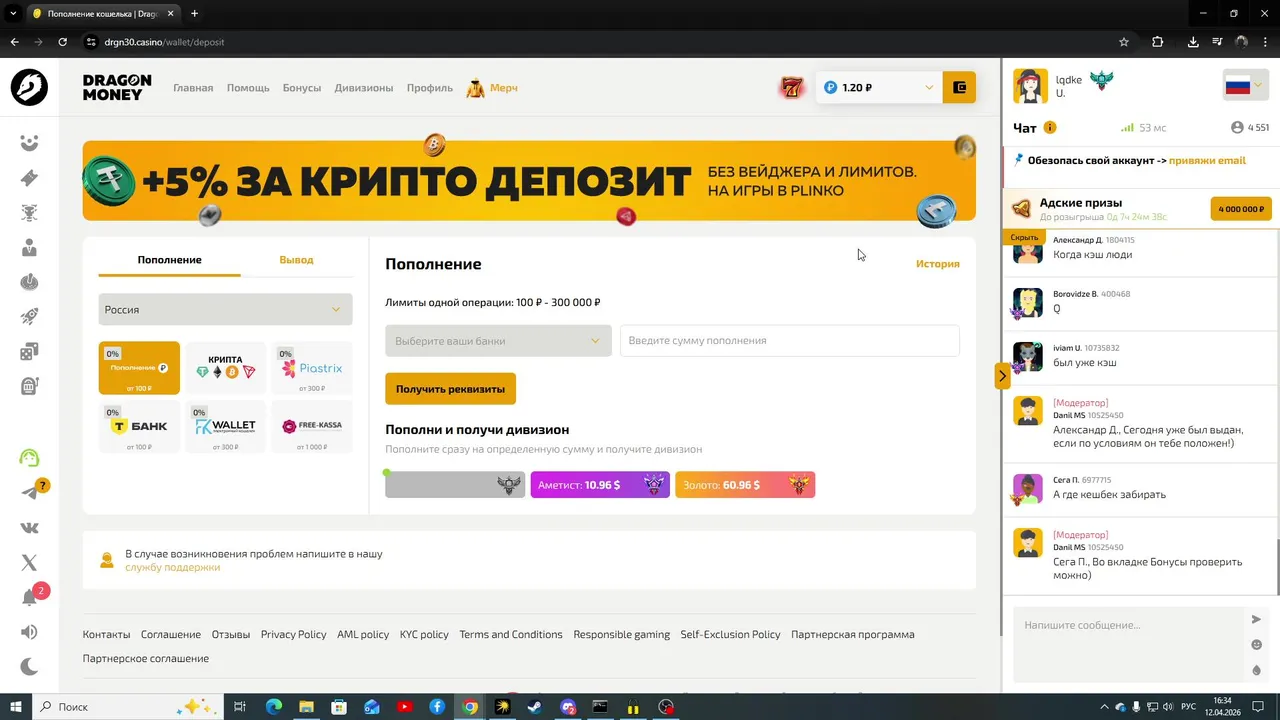The image size is (1280, 720).
Task: Select the Пополнение ₽ payment method
Action: (x=139, y=368)
